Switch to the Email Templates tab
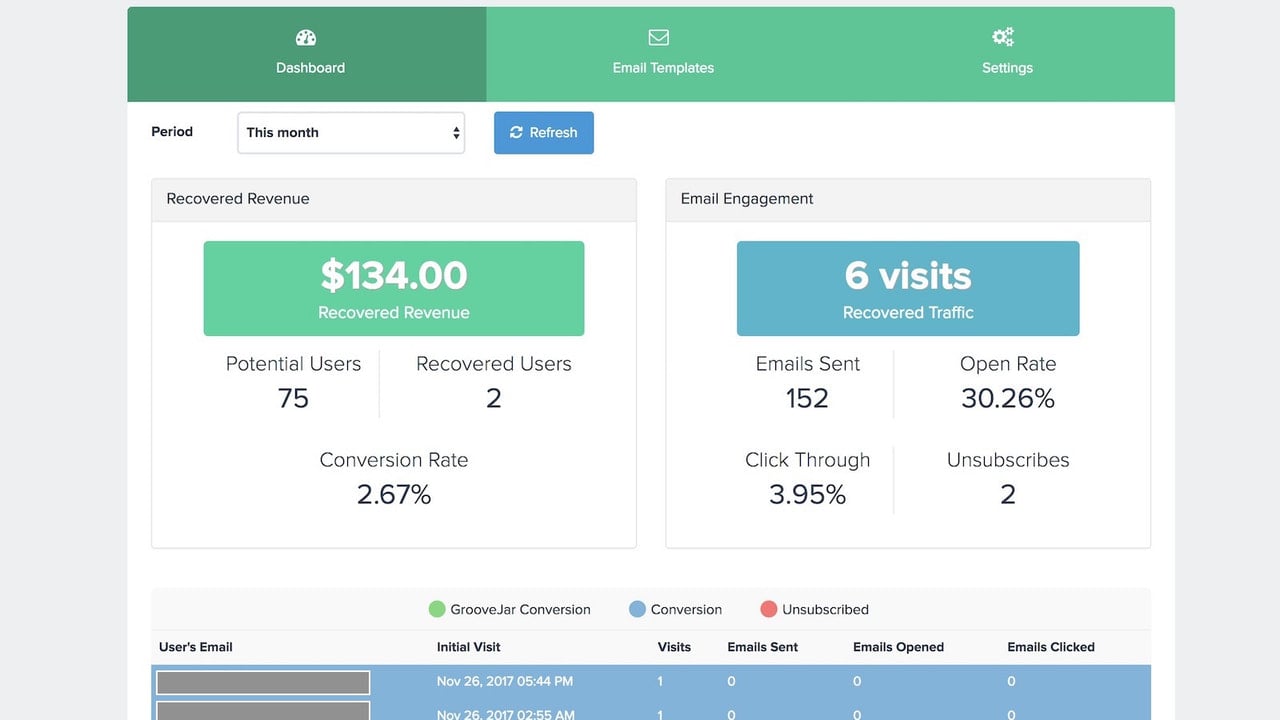This screenshot has width=1280, height=720. coord(663,54)
